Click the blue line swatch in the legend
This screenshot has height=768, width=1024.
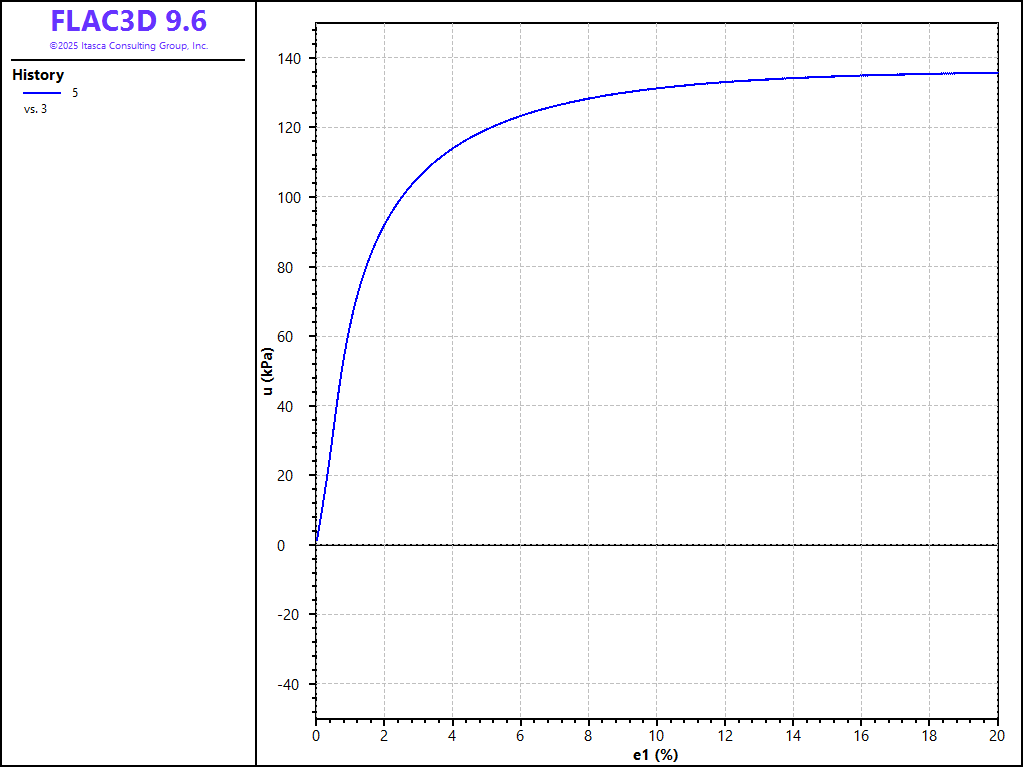(42, 93)
